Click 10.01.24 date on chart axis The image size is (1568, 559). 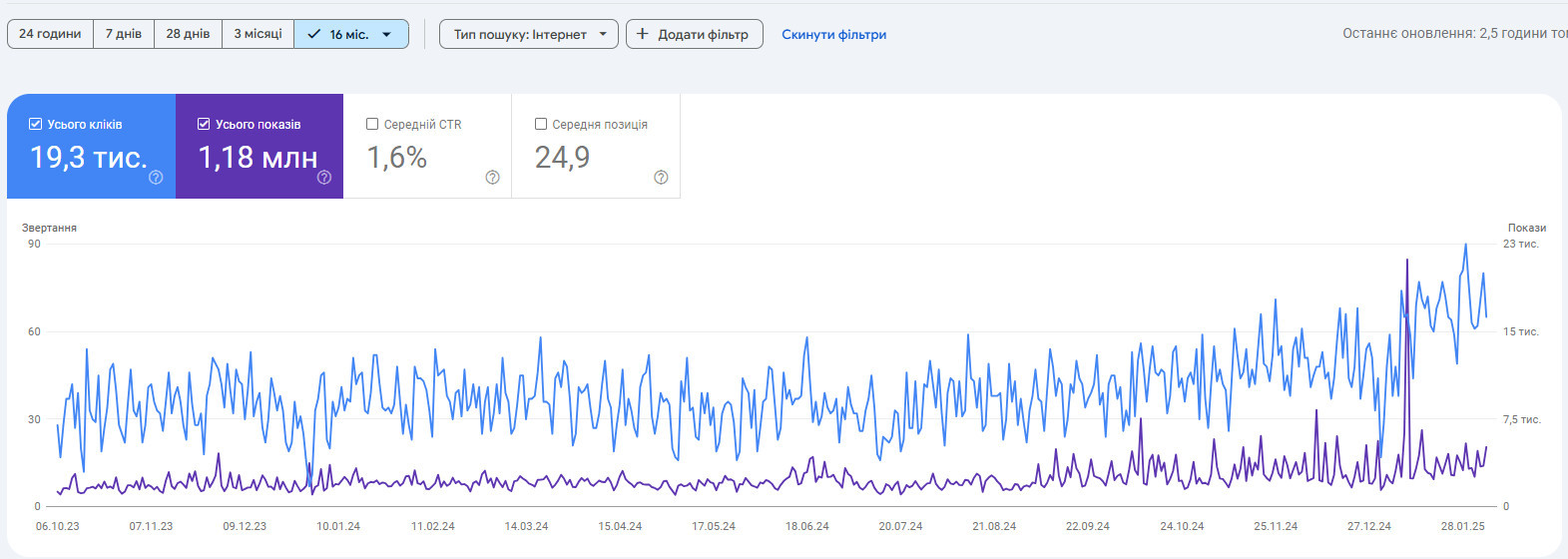click(x=338, y=526)
